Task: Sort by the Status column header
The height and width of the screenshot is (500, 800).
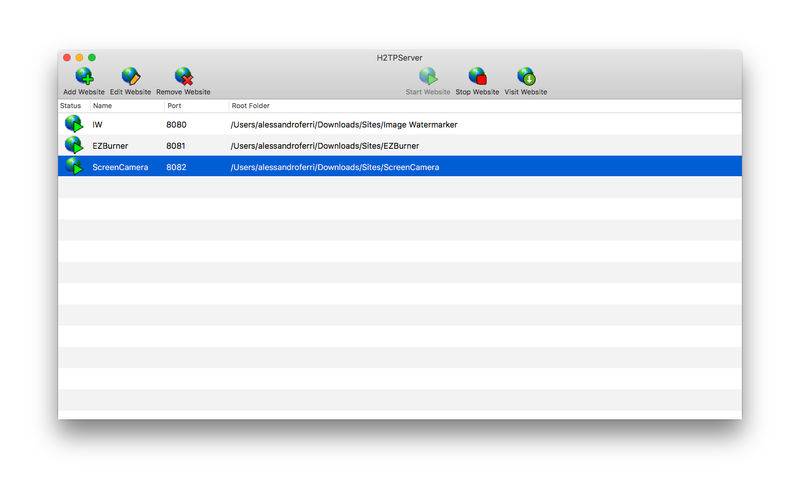Action: coord(70,106)
